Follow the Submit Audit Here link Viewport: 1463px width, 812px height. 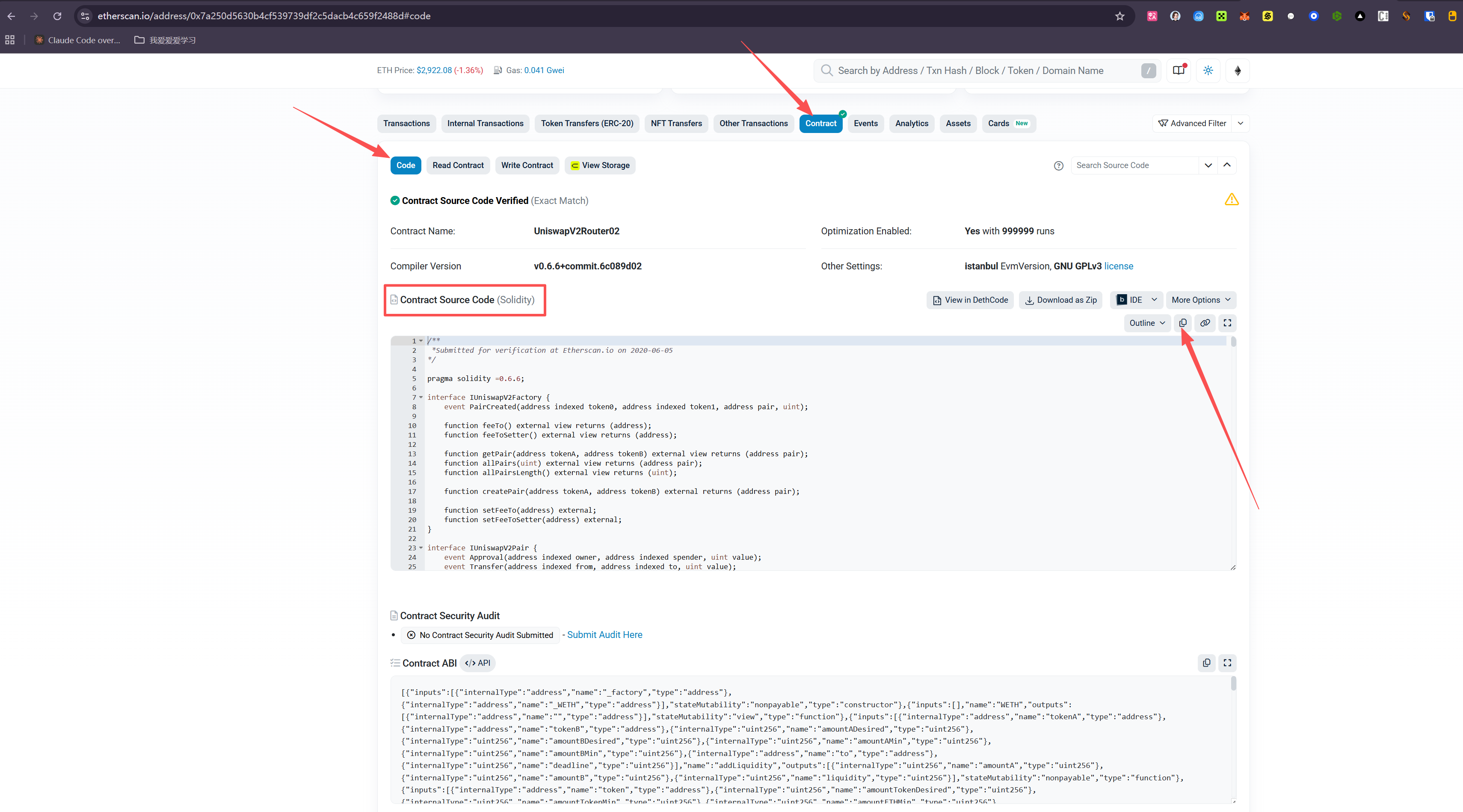click(604, 634)
